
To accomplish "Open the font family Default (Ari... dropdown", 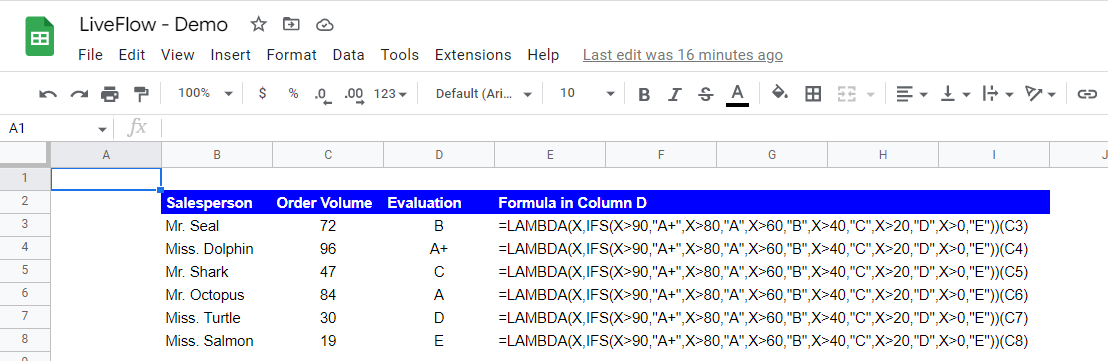I will tap(484, 93).
